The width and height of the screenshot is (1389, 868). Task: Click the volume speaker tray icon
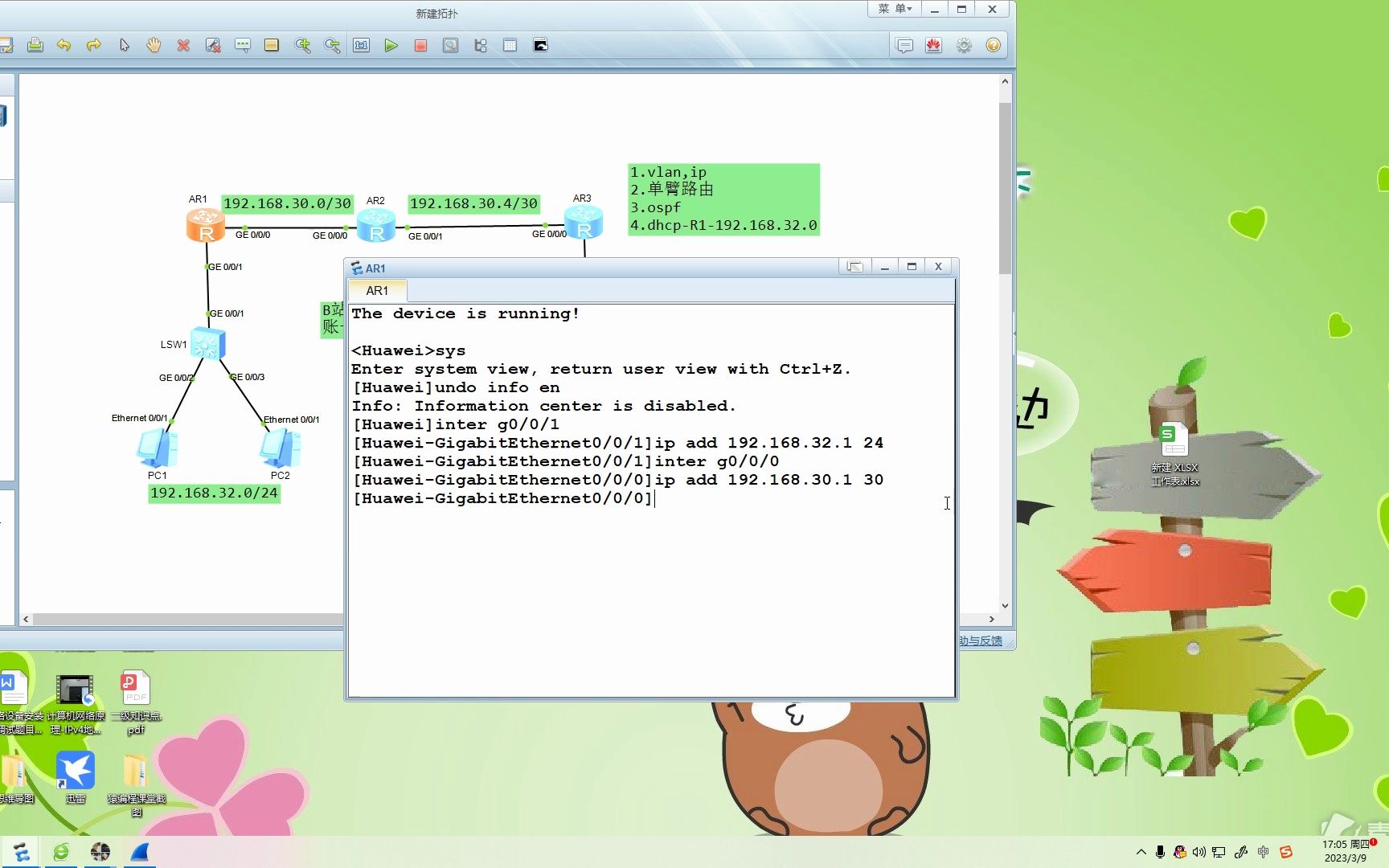(x=1198, y=852)
